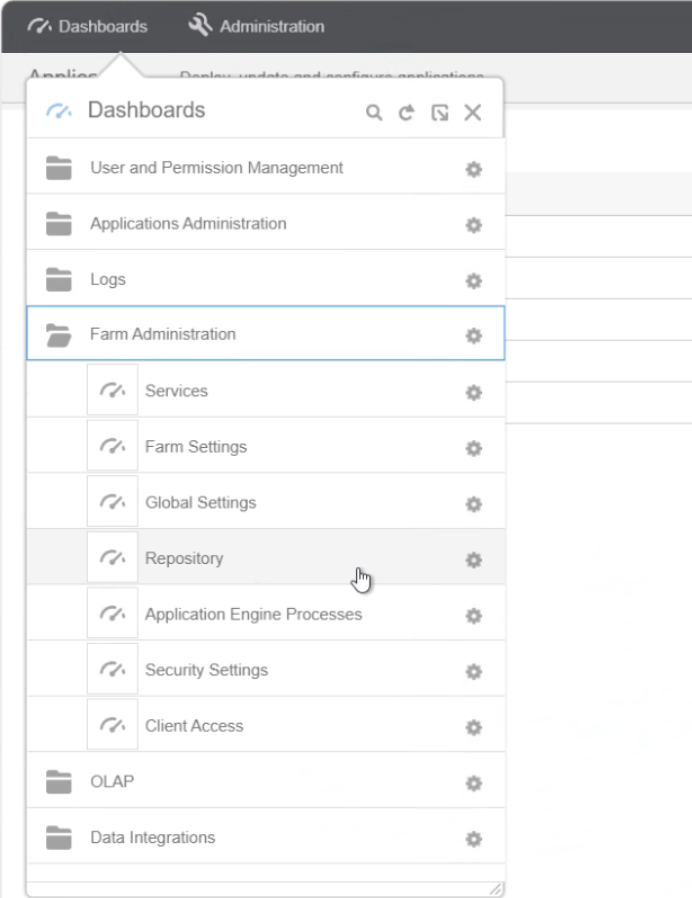Pop out the Dashboards panel
692x898 pixels.
[439, 112]
